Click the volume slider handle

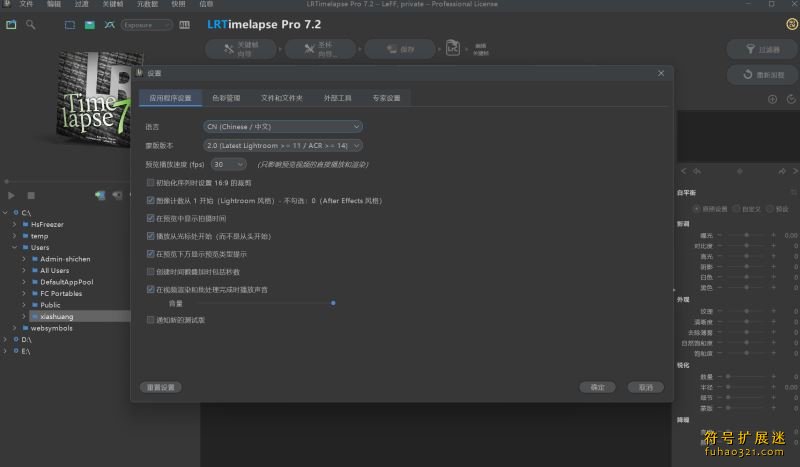[333, 303]
